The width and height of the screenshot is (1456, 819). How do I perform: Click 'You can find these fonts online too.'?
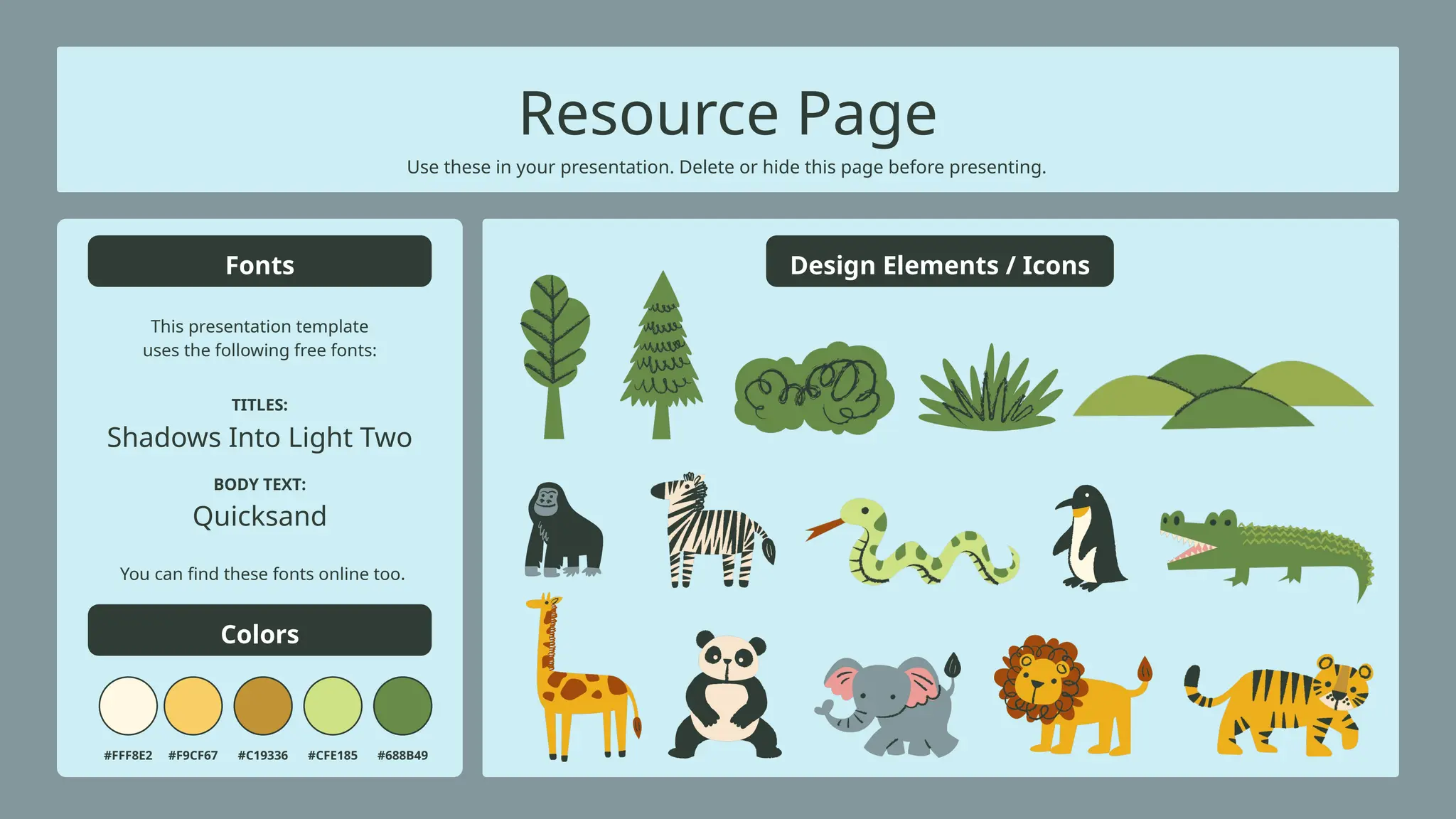click(262, 574)
